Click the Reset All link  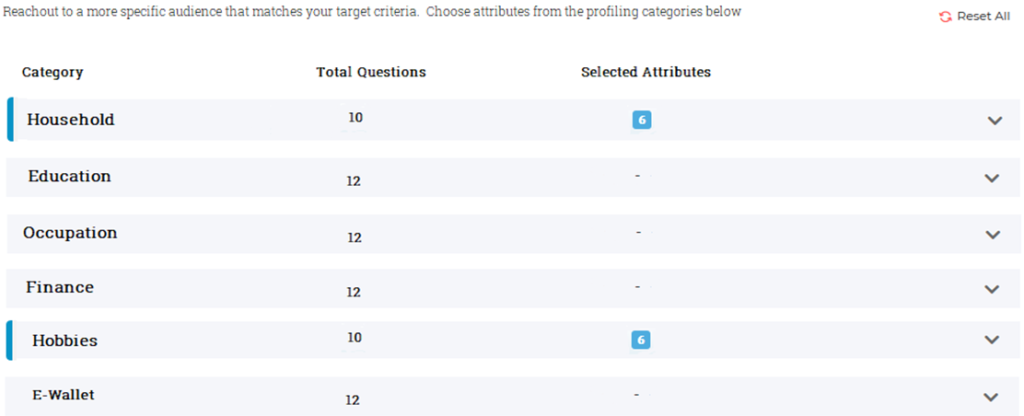point(983,17)
